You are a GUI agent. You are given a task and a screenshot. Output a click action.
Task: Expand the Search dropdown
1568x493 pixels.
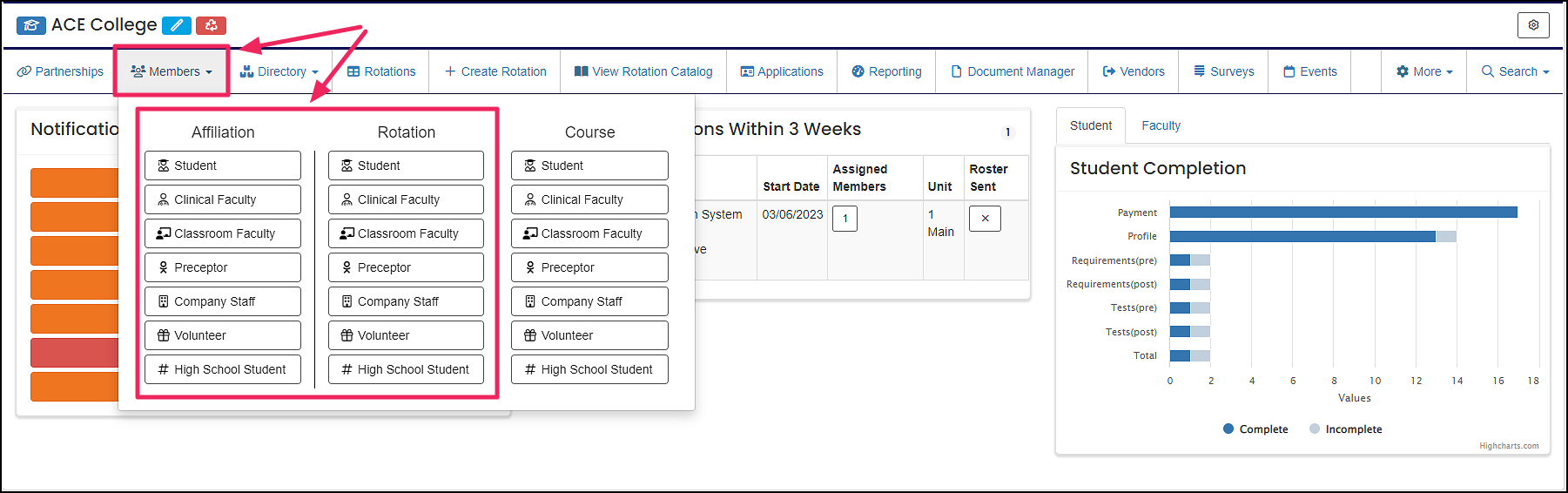coord(1516,71)
